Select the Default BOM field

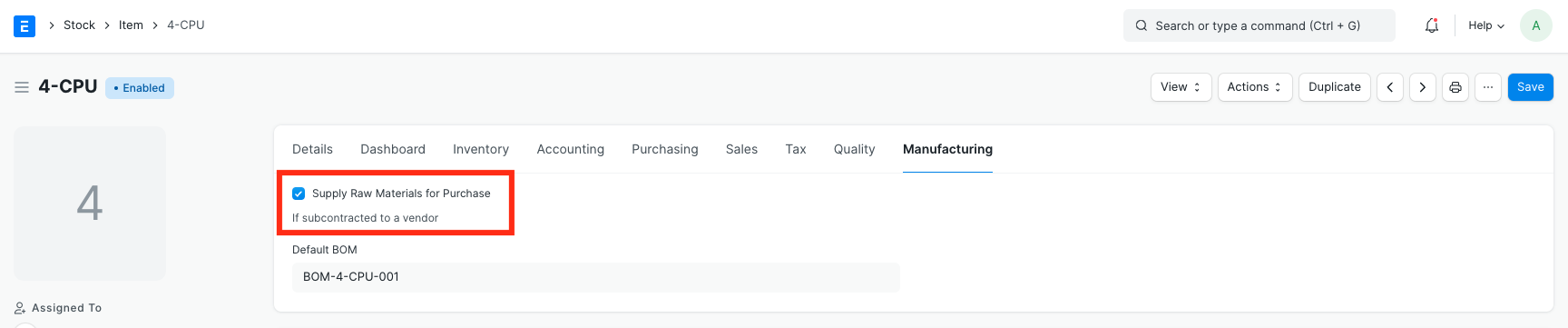point(596,277)
